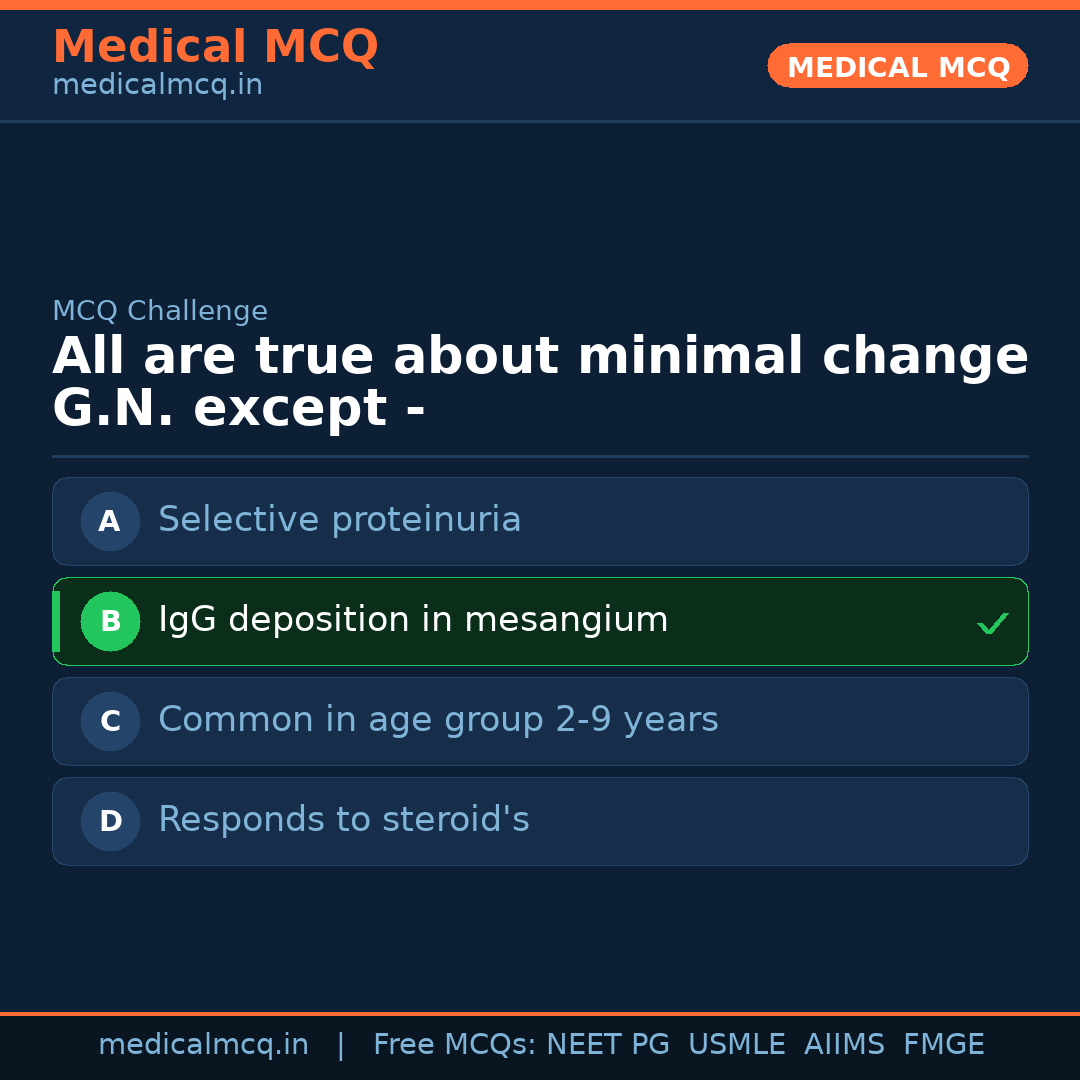Click medicalmcq.in under the header title
The image size is (1080, 1080).
[157, 84]
